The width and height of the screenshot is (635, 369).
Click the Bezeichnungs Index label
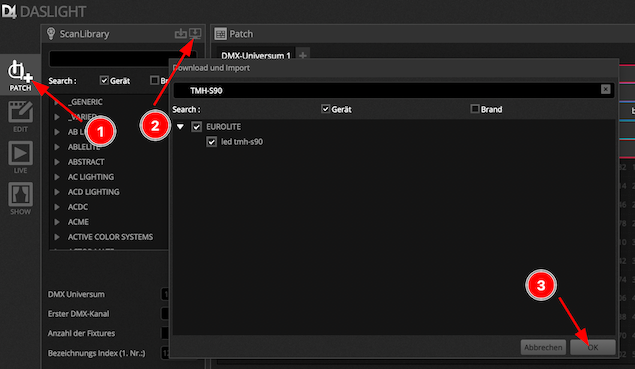(96, 353)
